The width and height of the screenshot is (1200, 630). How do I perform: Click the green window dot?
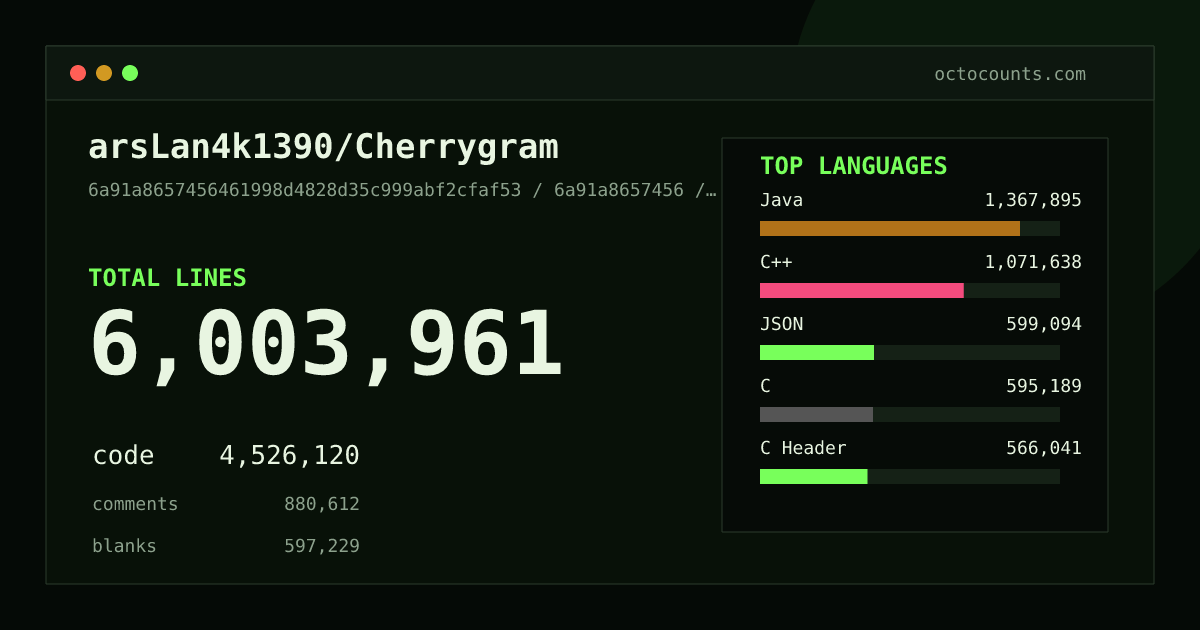(130, 73)
